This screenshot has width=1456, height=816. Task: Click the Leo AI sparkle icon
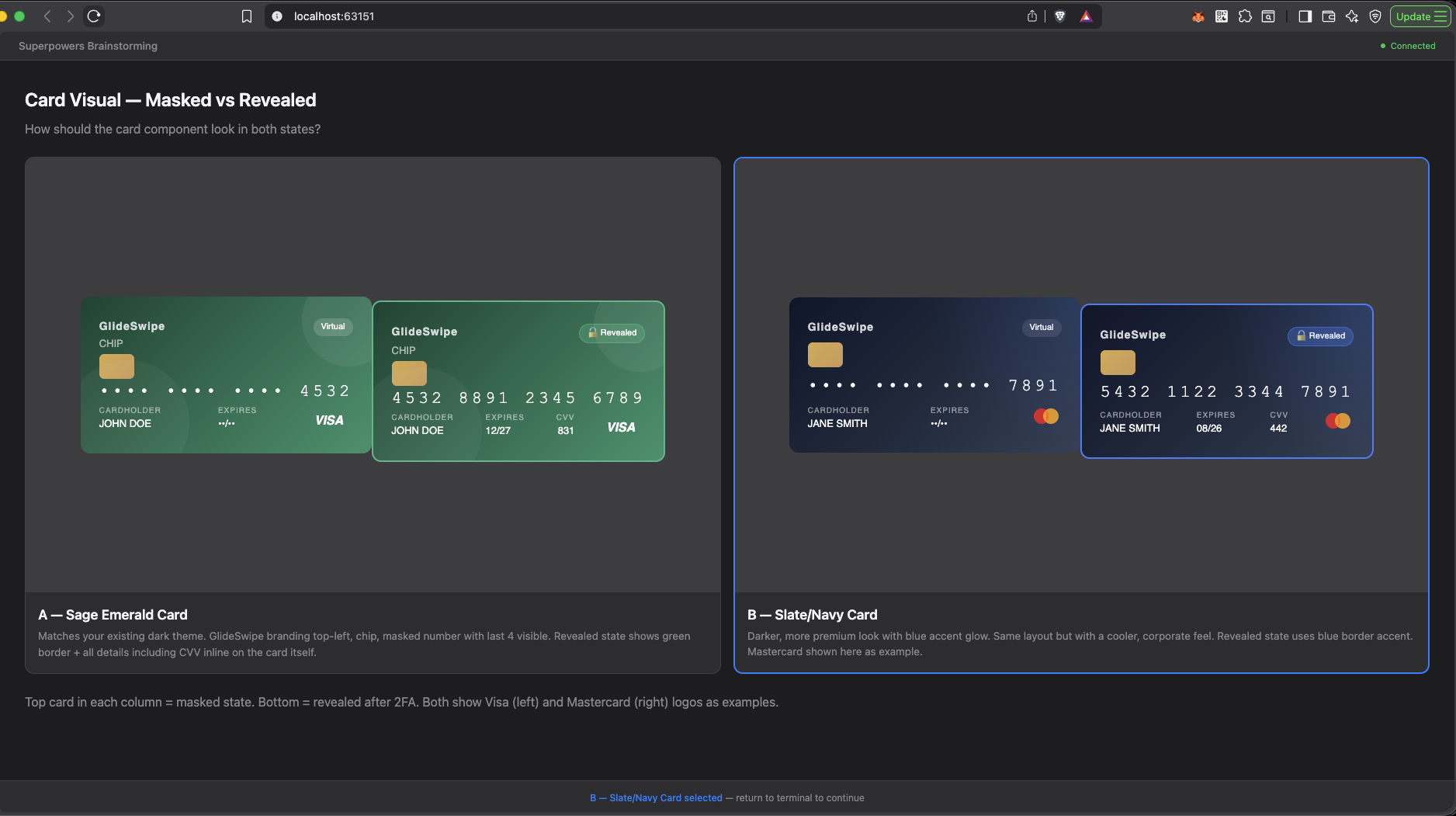click(1352, 16)
